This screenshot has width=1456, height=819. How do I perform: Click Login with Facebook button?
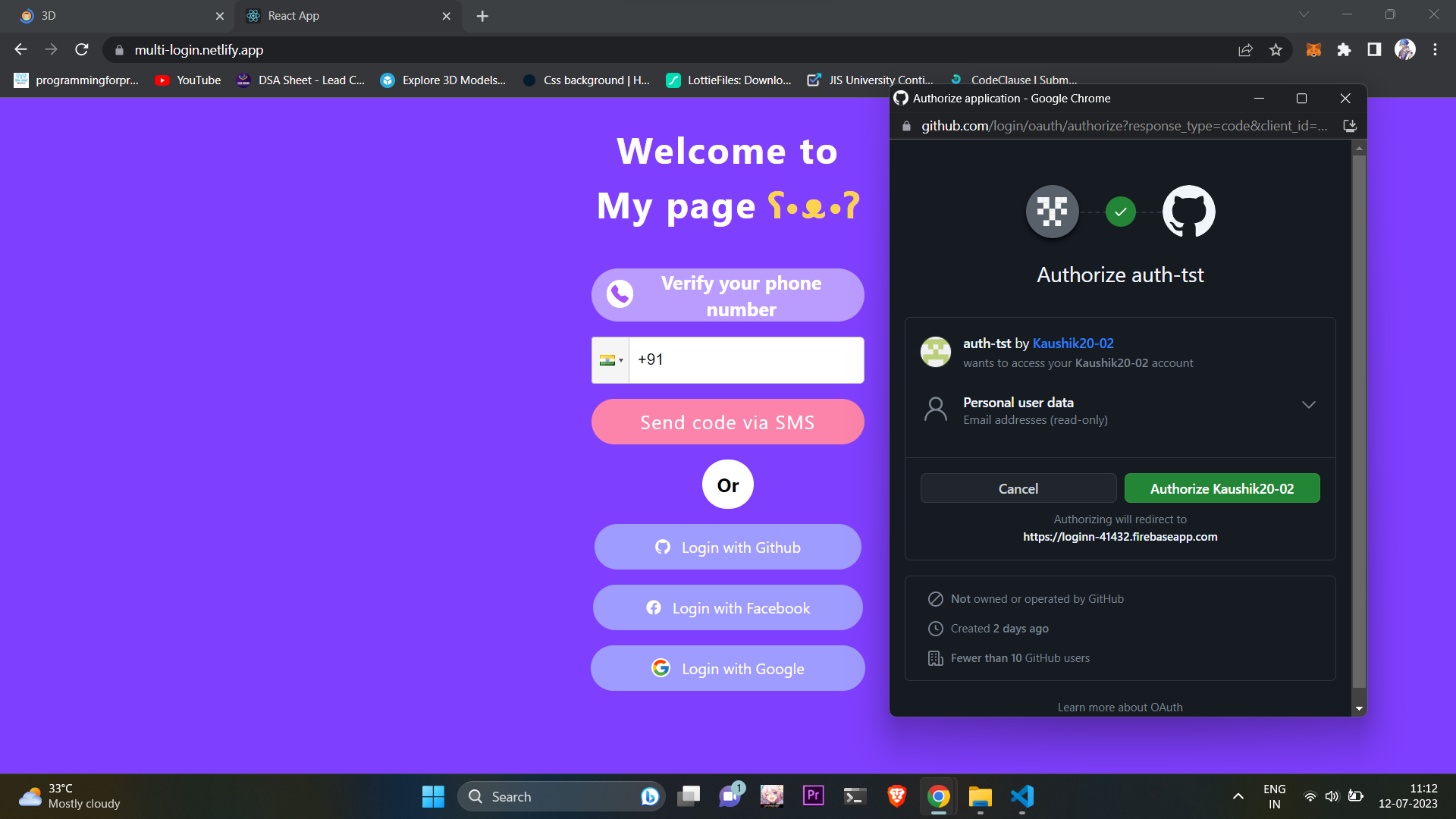[x=728, y=608]
